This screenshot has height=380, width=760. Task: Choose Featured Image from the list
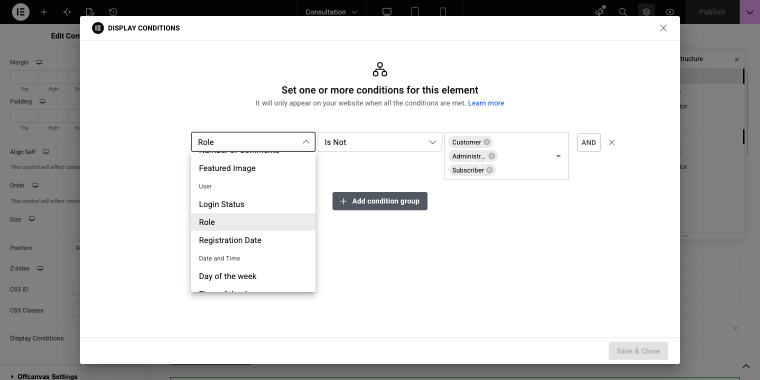point(253,168)
